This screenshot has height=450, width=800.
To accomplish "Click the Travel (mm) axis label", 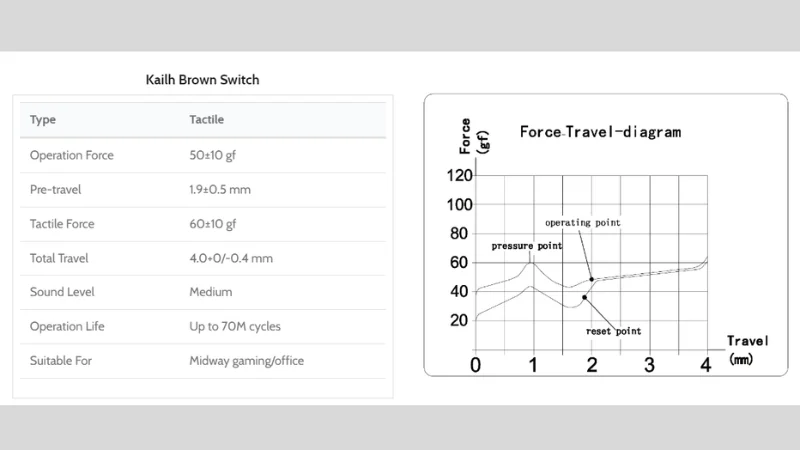I will (747, 349).
